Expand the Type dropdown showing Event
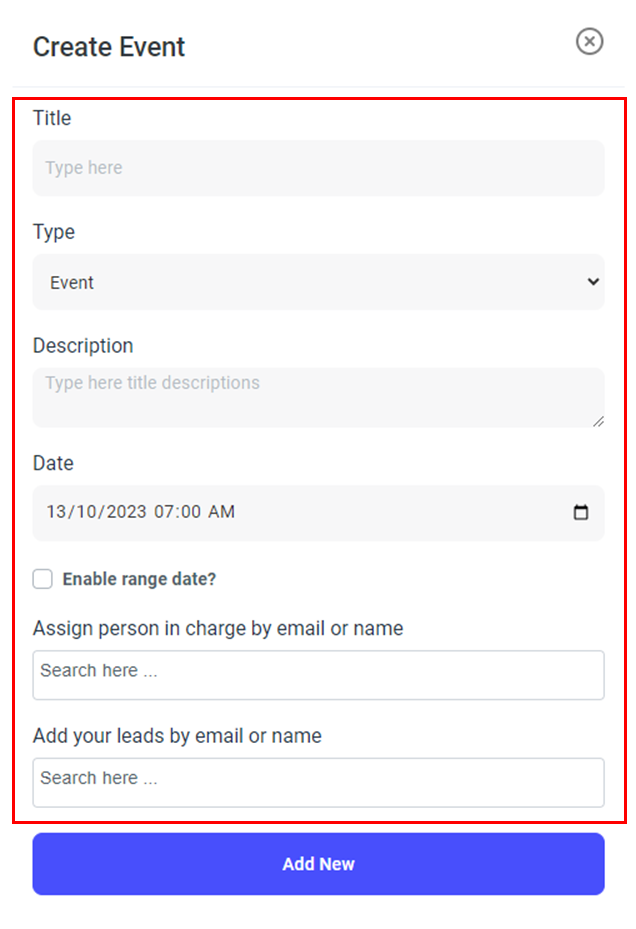Image resolution: width=636 pixels, height=929 pixels. coord(318,282)
